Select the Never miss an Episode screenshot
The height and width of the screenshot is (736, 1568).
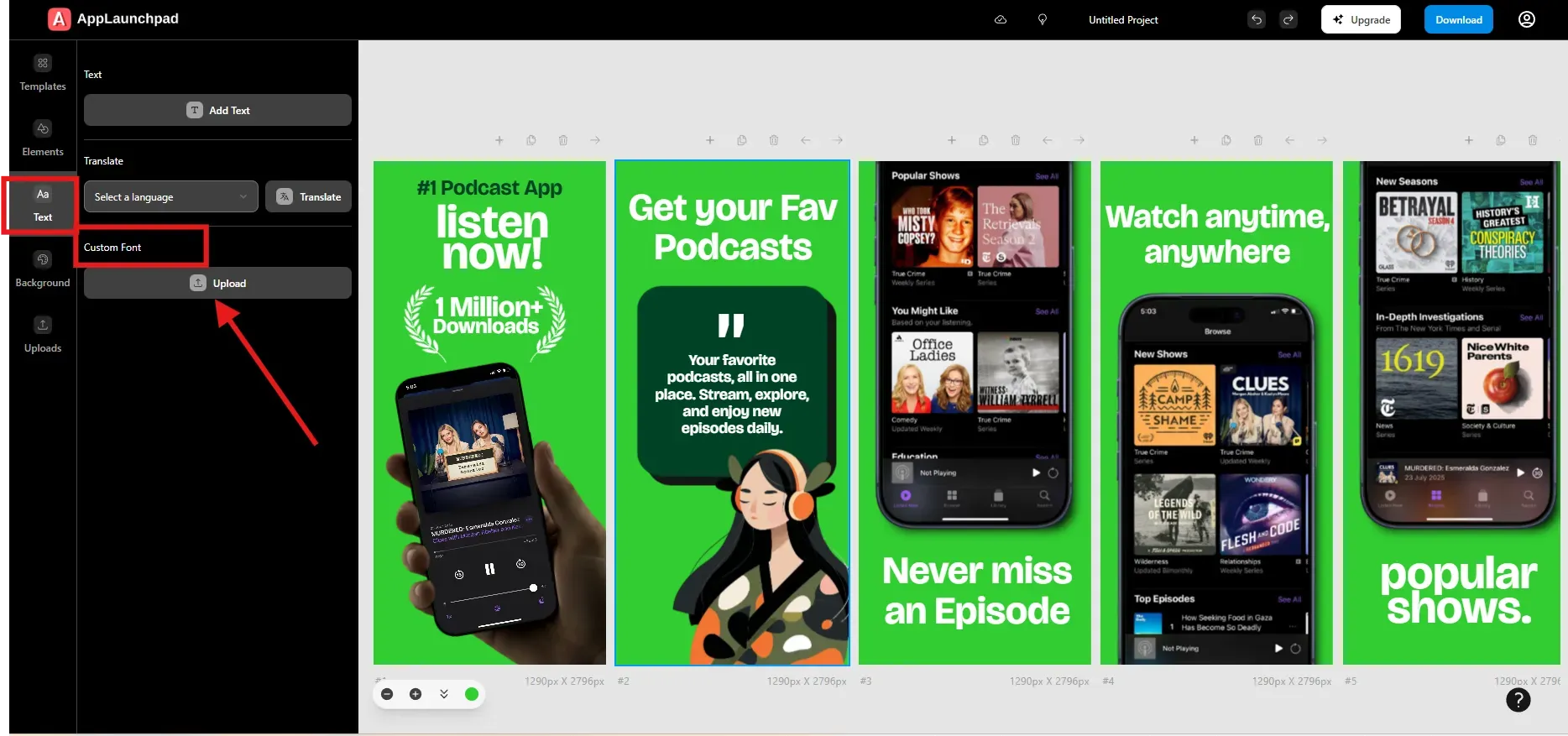(x=975, y=413)
